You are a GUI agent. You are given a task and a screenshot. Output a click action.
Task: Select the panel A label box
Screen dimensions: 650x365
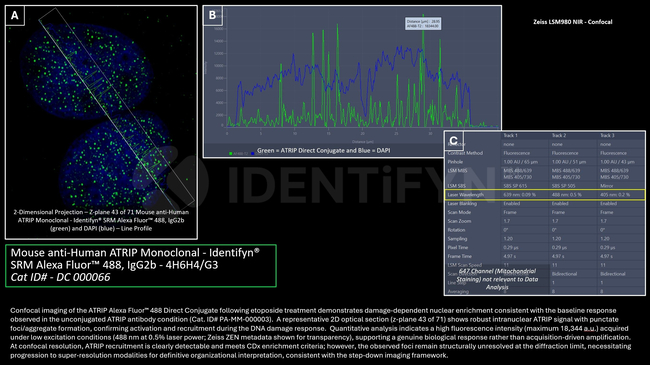[15, 15]
